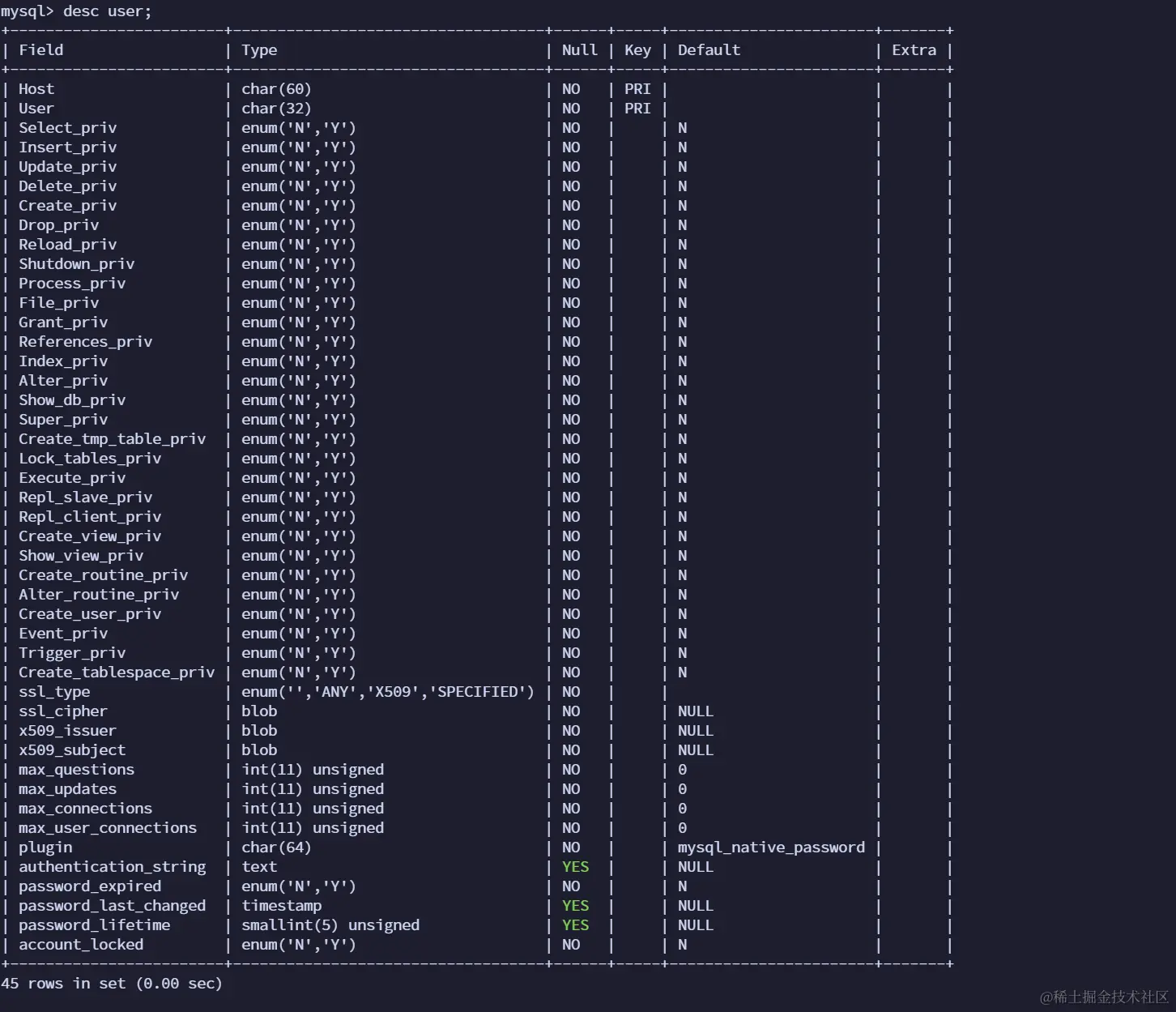Select the 'Reload_priv' field
The image size is (1176, 1012).
68,245
